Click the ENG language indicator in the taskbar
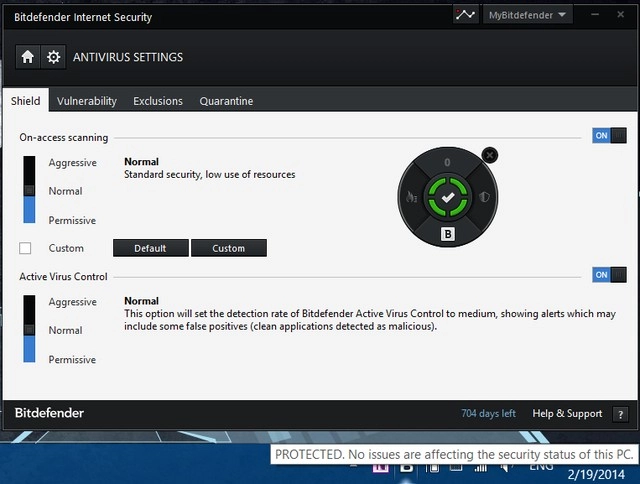The image size is (640, 484). point(541,466)
